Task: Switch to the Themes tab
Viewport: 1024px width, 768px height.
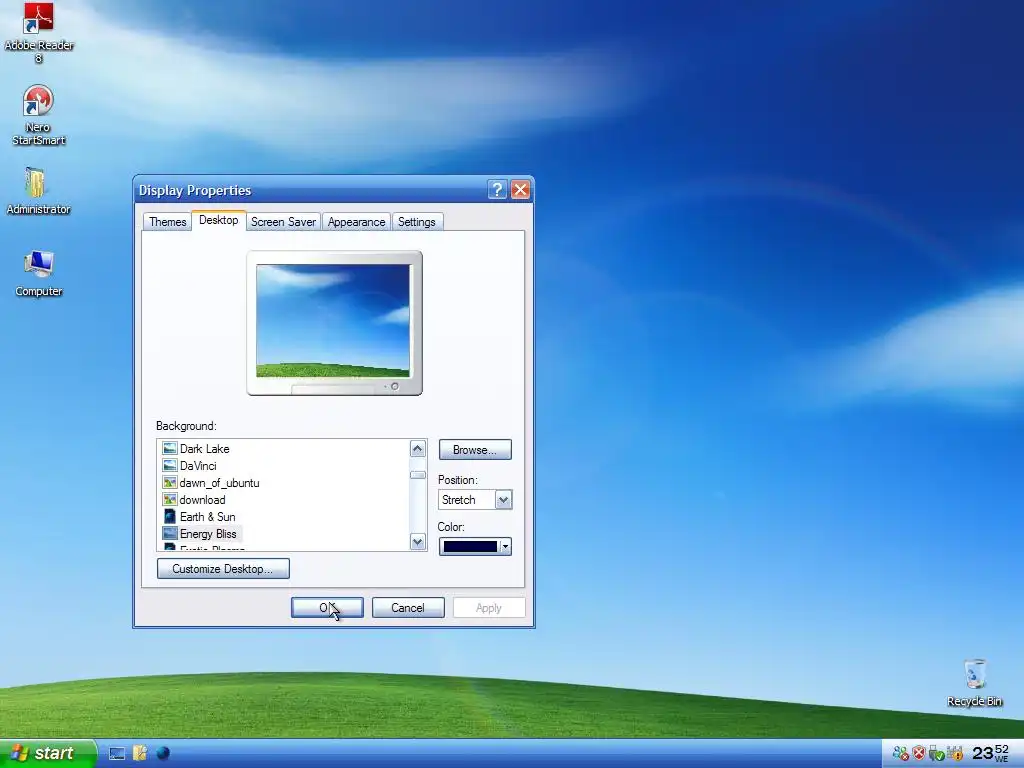Action: tap(167, 222)
